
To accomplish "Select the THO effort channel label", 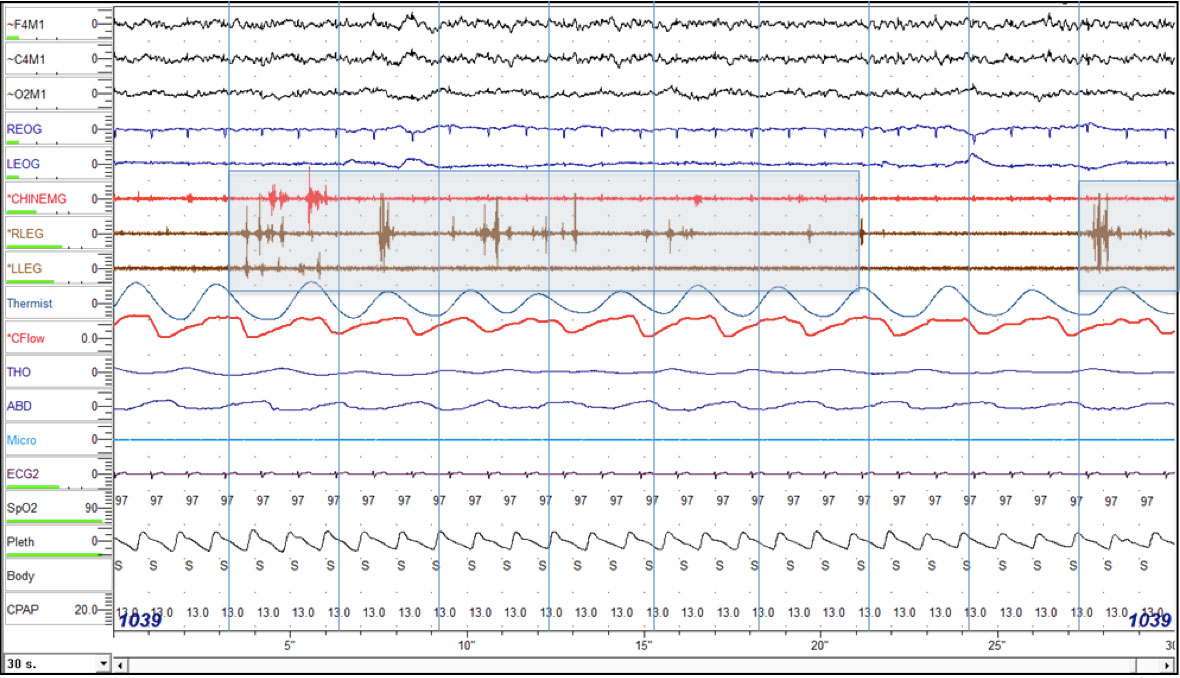I will pyautogui.click(x=19, y=372).
